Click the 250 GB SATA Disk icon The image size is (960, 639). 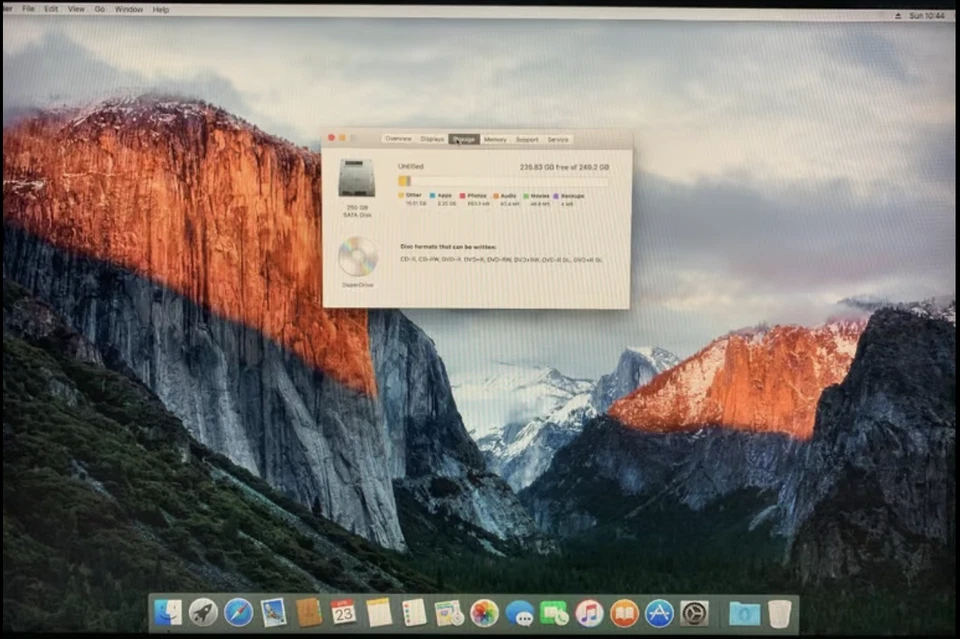(x=358, y=180)
